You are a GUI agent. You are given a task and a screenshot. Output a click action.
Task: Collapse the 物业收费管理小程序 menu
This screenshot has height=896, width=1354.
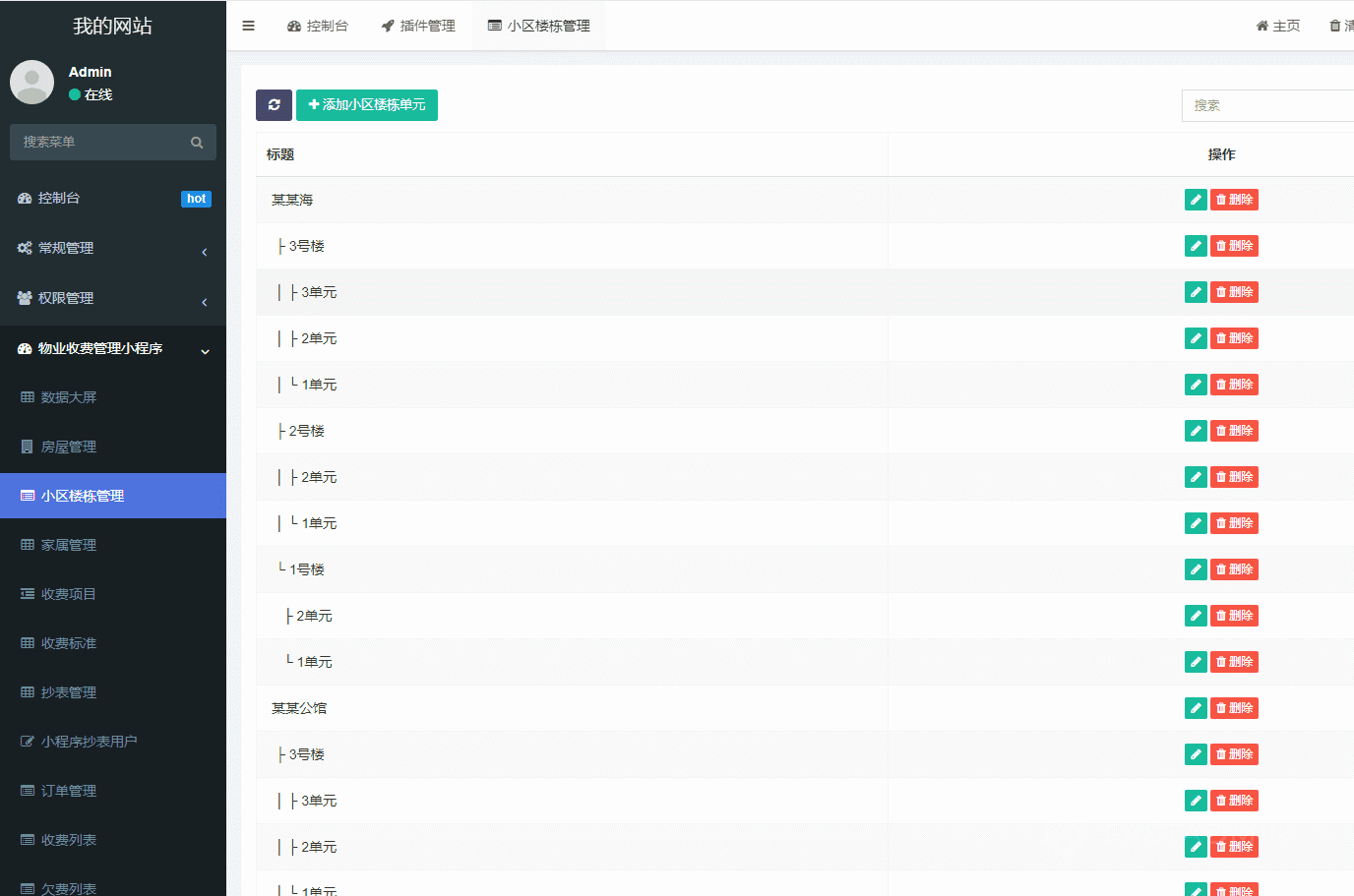point(112,349)
